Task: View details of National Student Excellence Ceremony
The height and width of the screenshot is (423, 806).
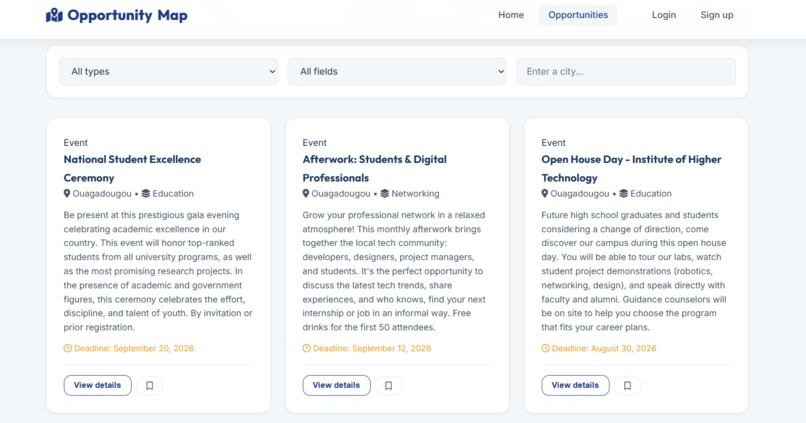Action: tap(98, 385)
